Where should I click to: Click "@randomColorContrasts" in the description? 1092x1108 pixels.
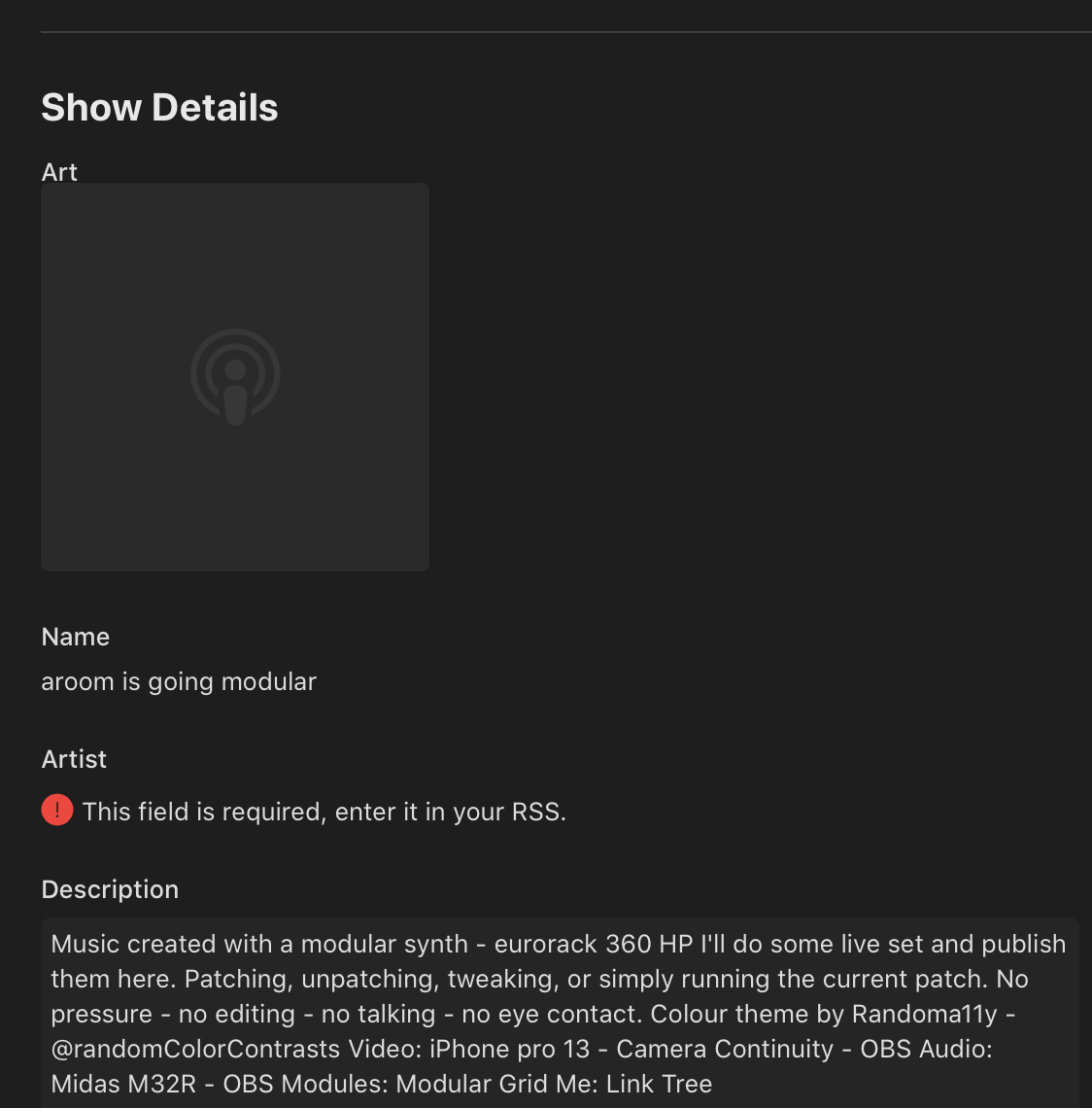point(195,1049)
